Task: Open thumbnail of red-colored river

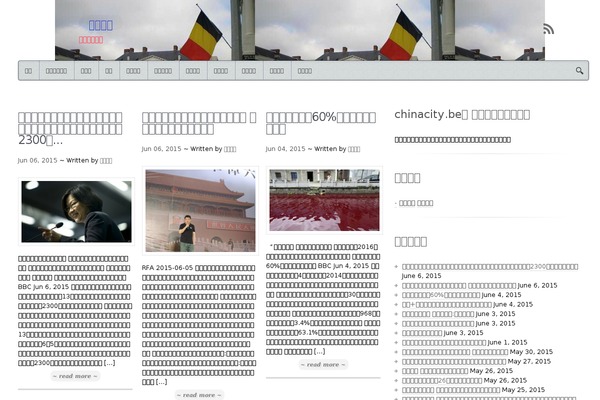Action: pos(324,200)
